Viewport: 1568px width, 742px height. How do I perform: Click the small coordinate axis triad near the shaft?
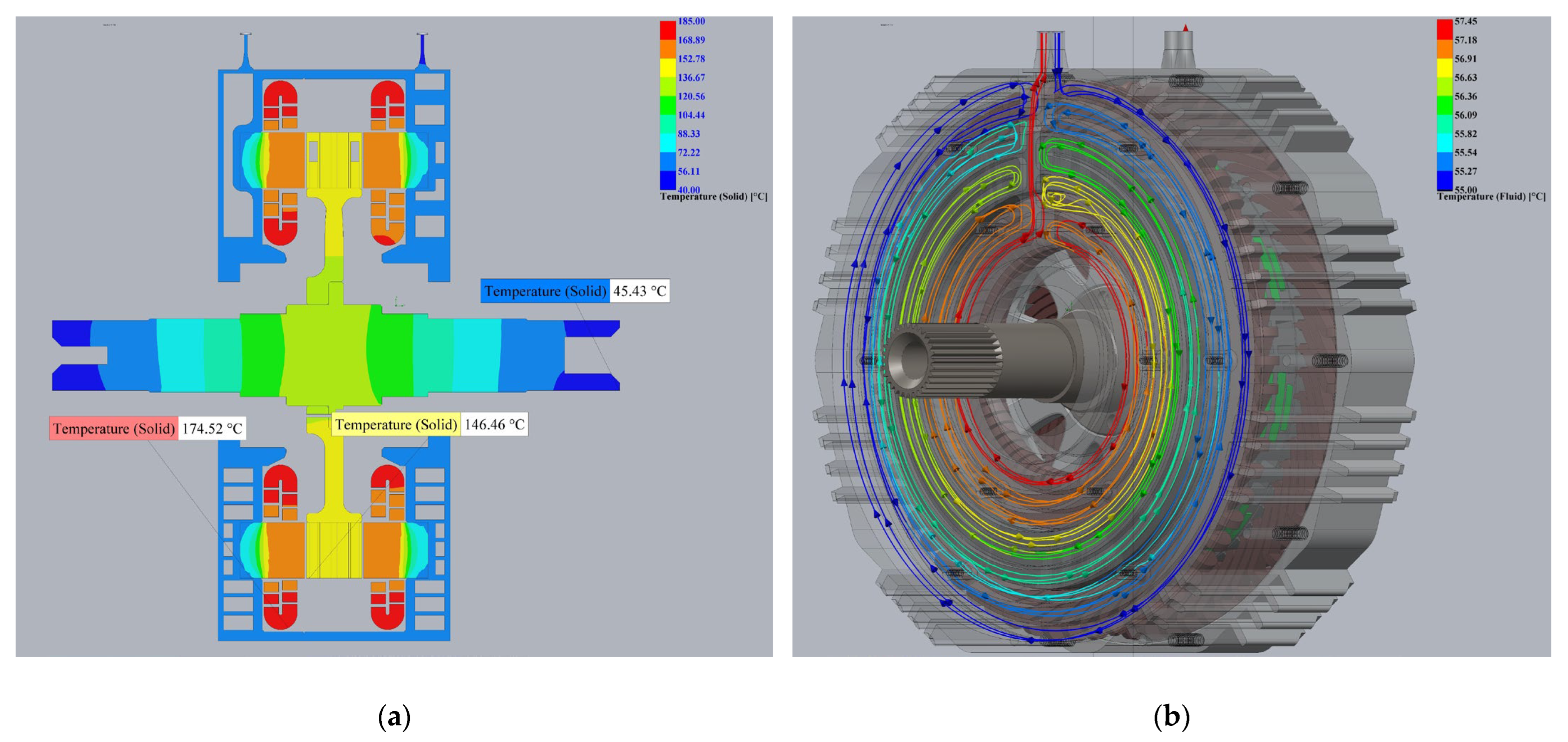(398, 302)
